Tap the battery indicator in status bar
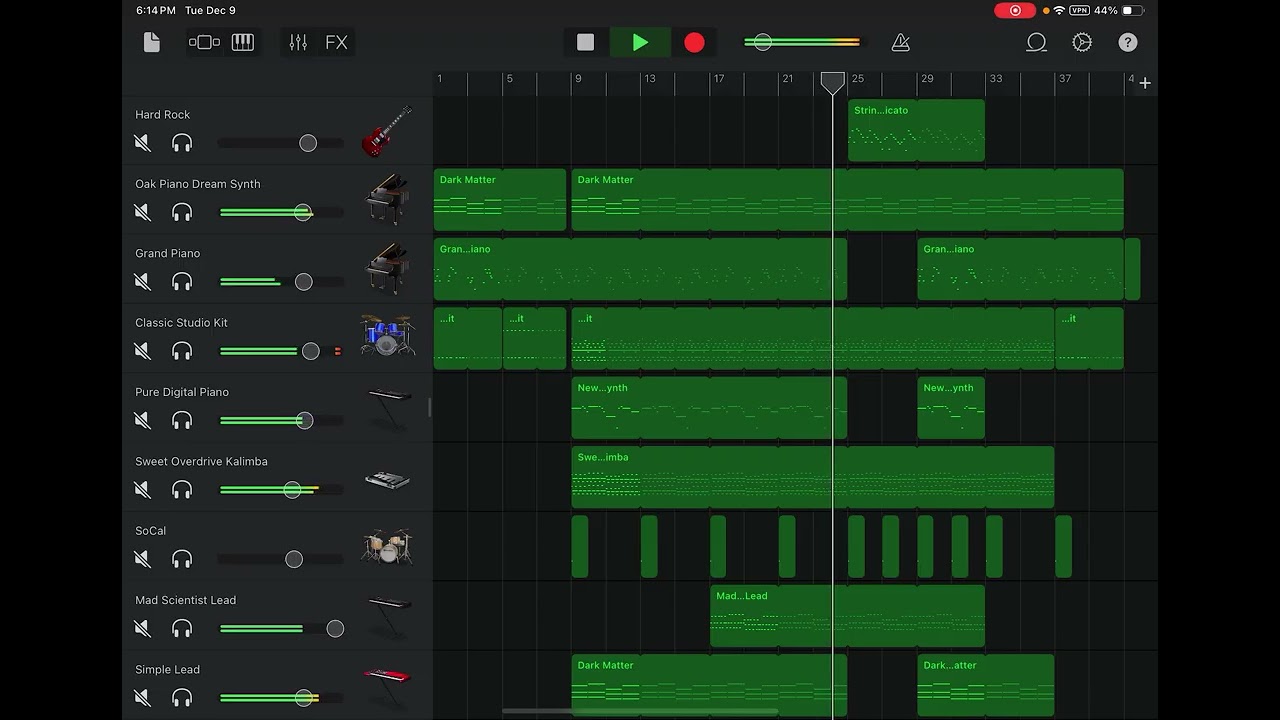 tap(1132, 10)
